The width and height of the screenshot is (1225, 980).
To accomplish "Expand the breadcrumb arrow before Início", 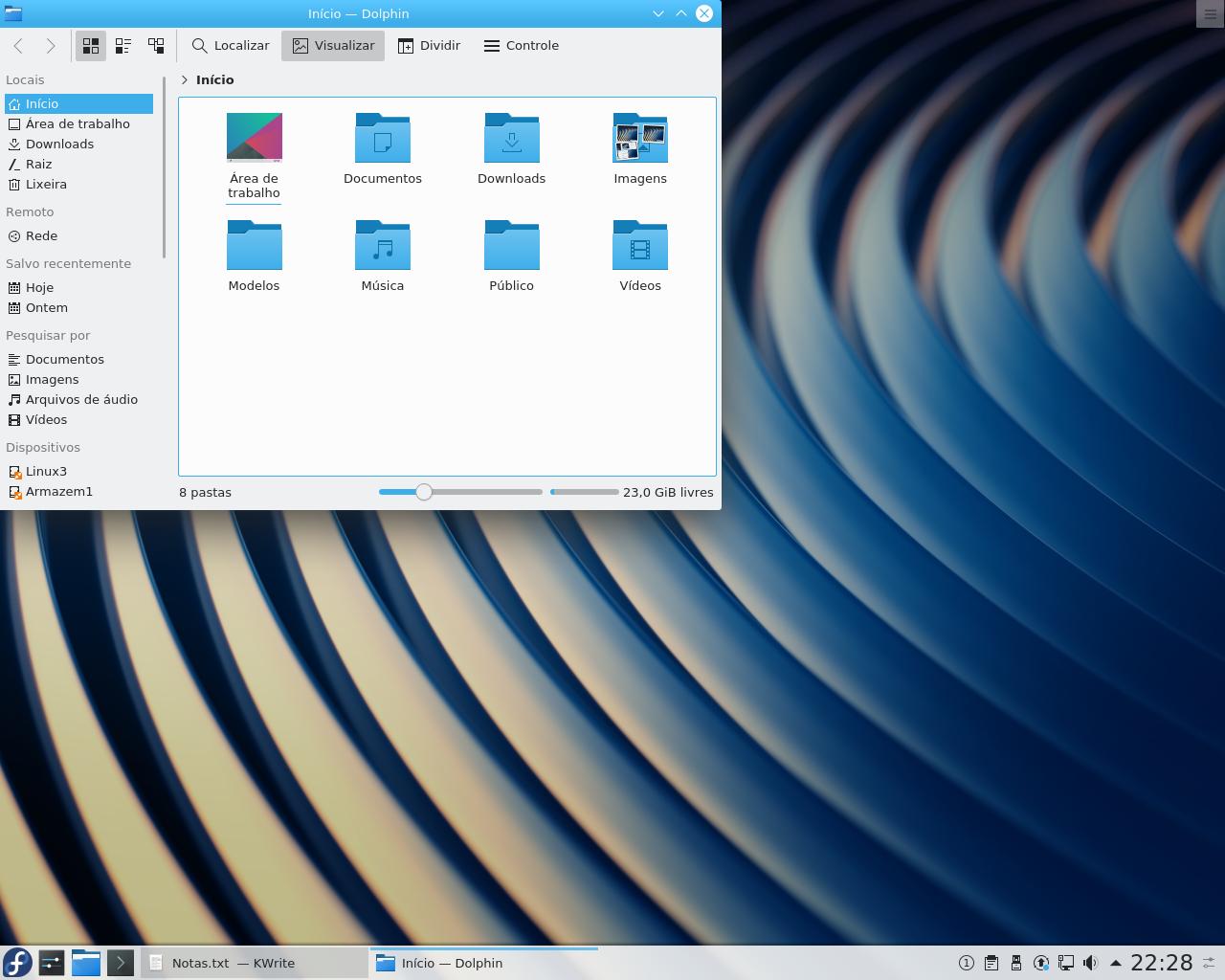I will [185, 80].
